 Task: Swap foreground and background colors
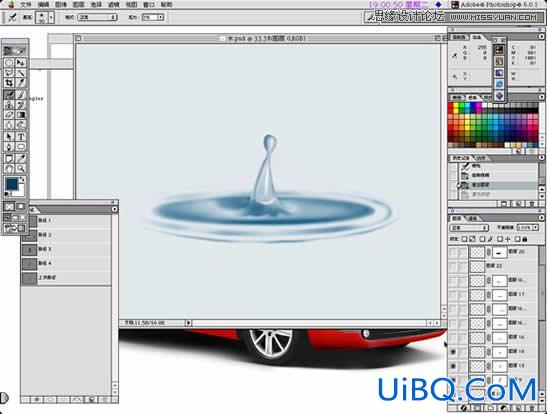click(23, 179)
